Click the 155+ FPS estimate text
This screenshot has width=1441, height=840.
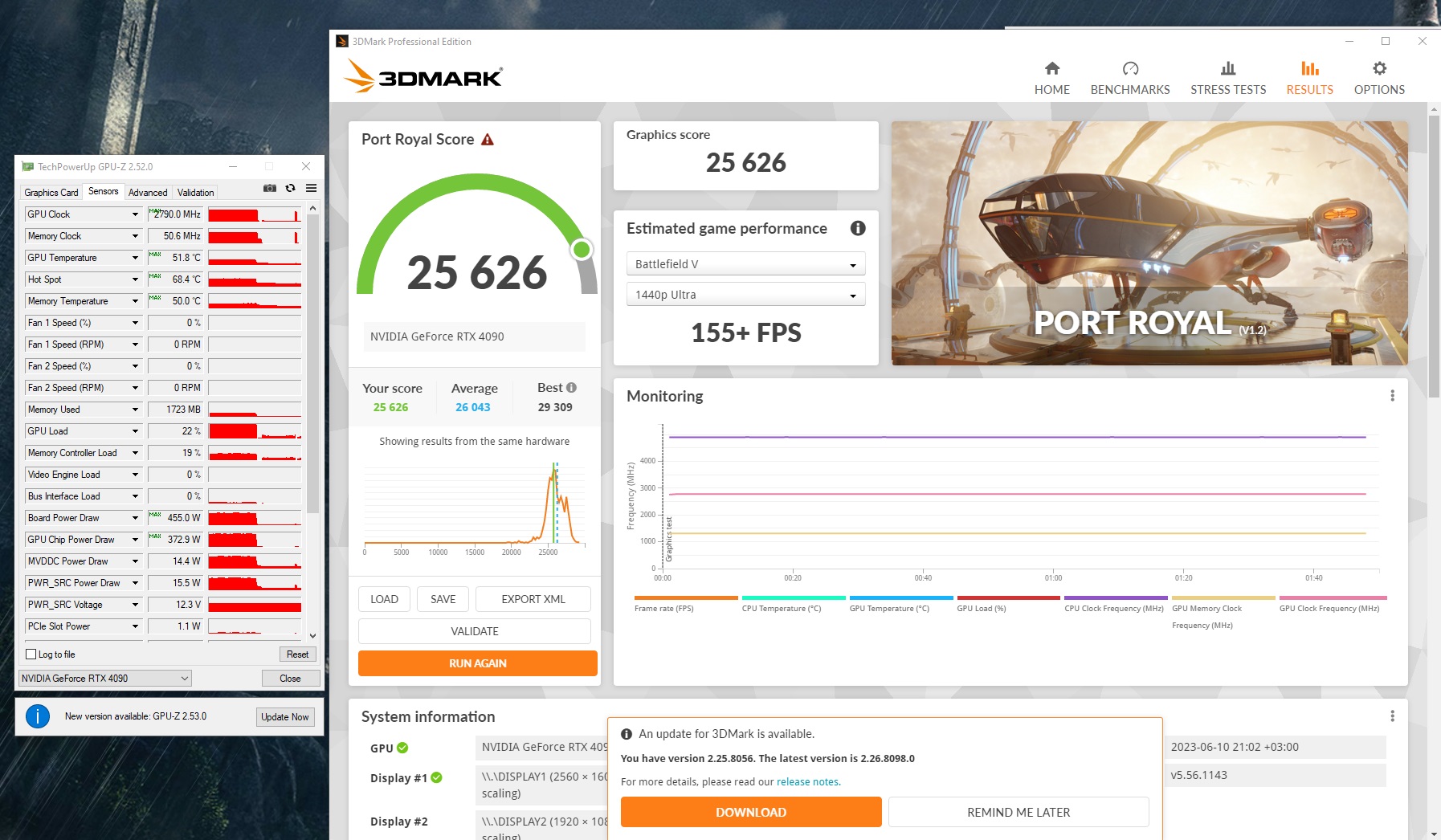(x=746, y=332)
